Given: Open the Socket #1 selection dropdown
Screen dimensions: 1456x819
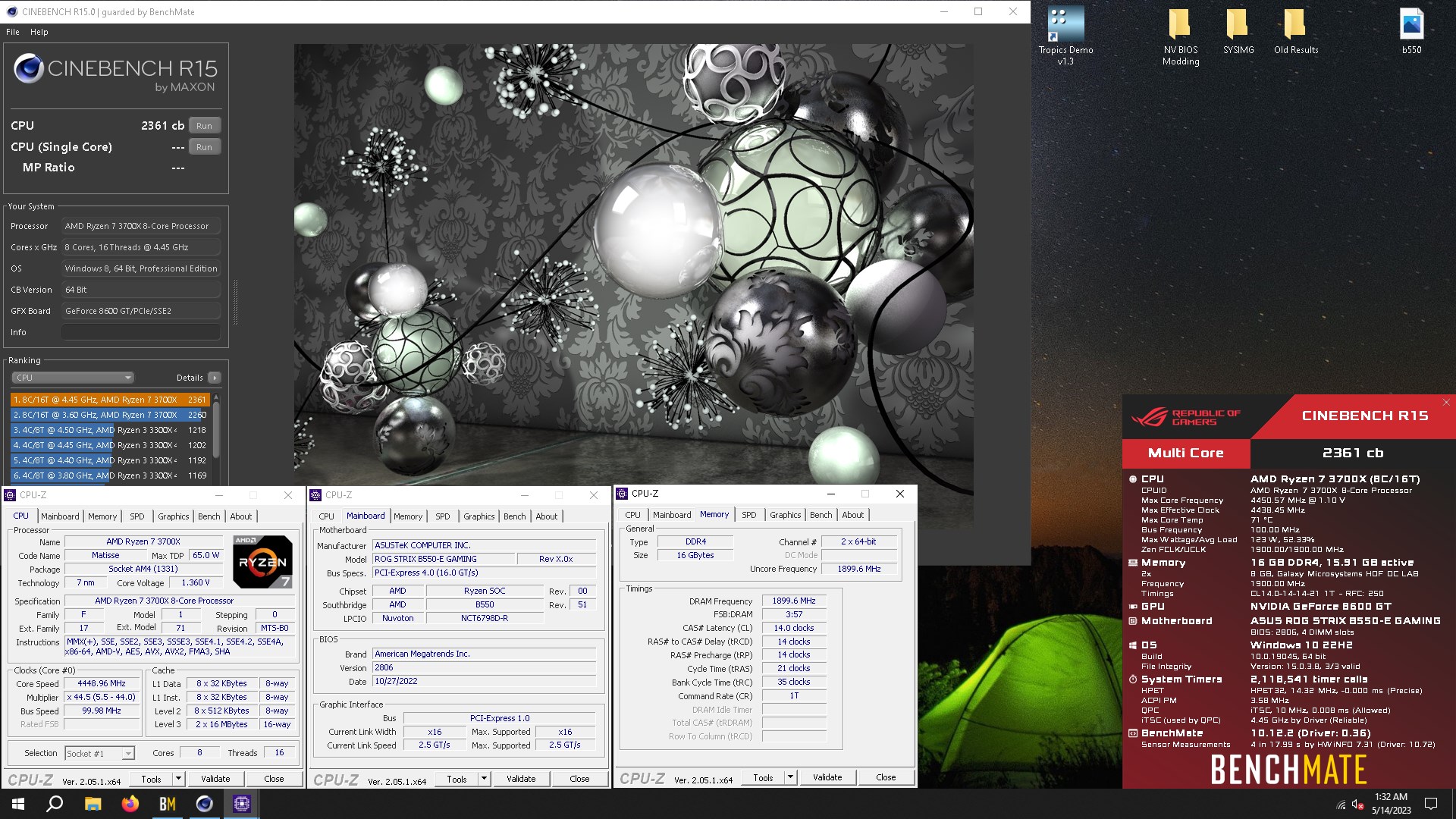Looking at the screenshot, I should point(99,753).
